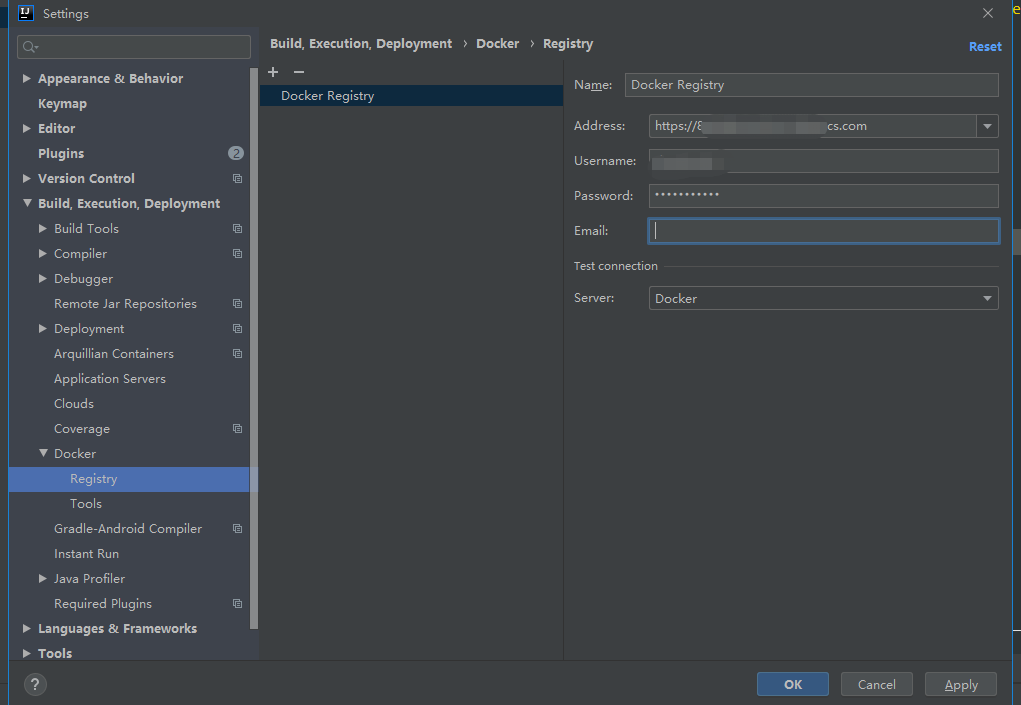Click the Username input field

tap(823, 161)
